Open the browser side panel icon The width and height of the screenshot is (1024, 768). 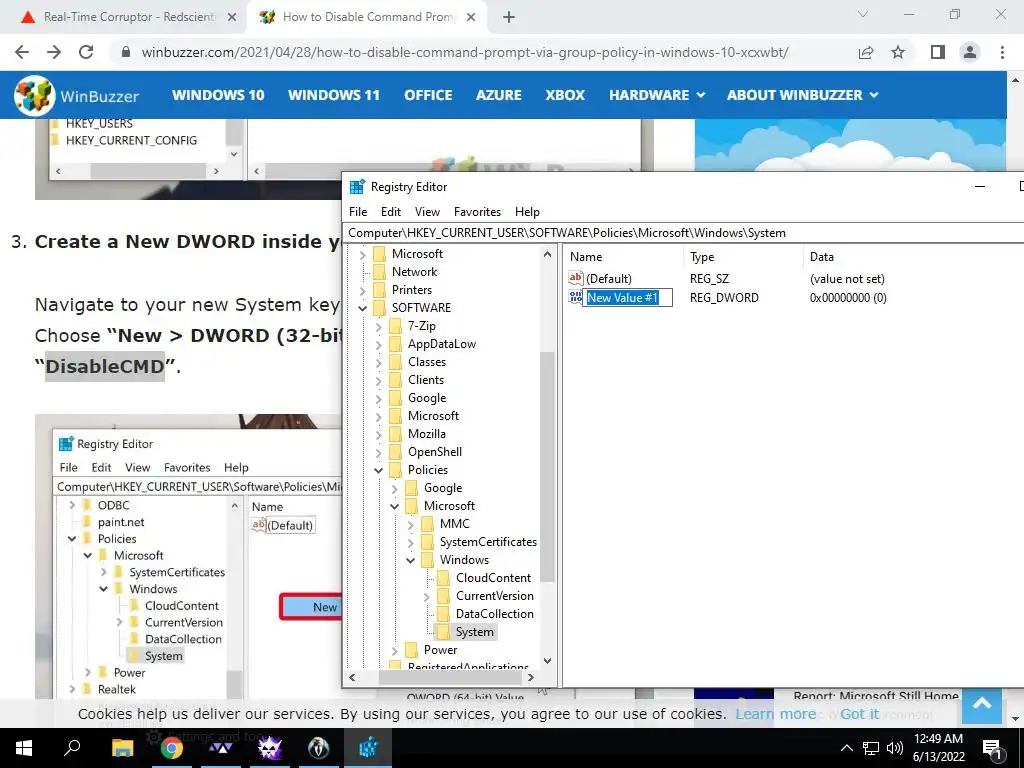point(938,52)
